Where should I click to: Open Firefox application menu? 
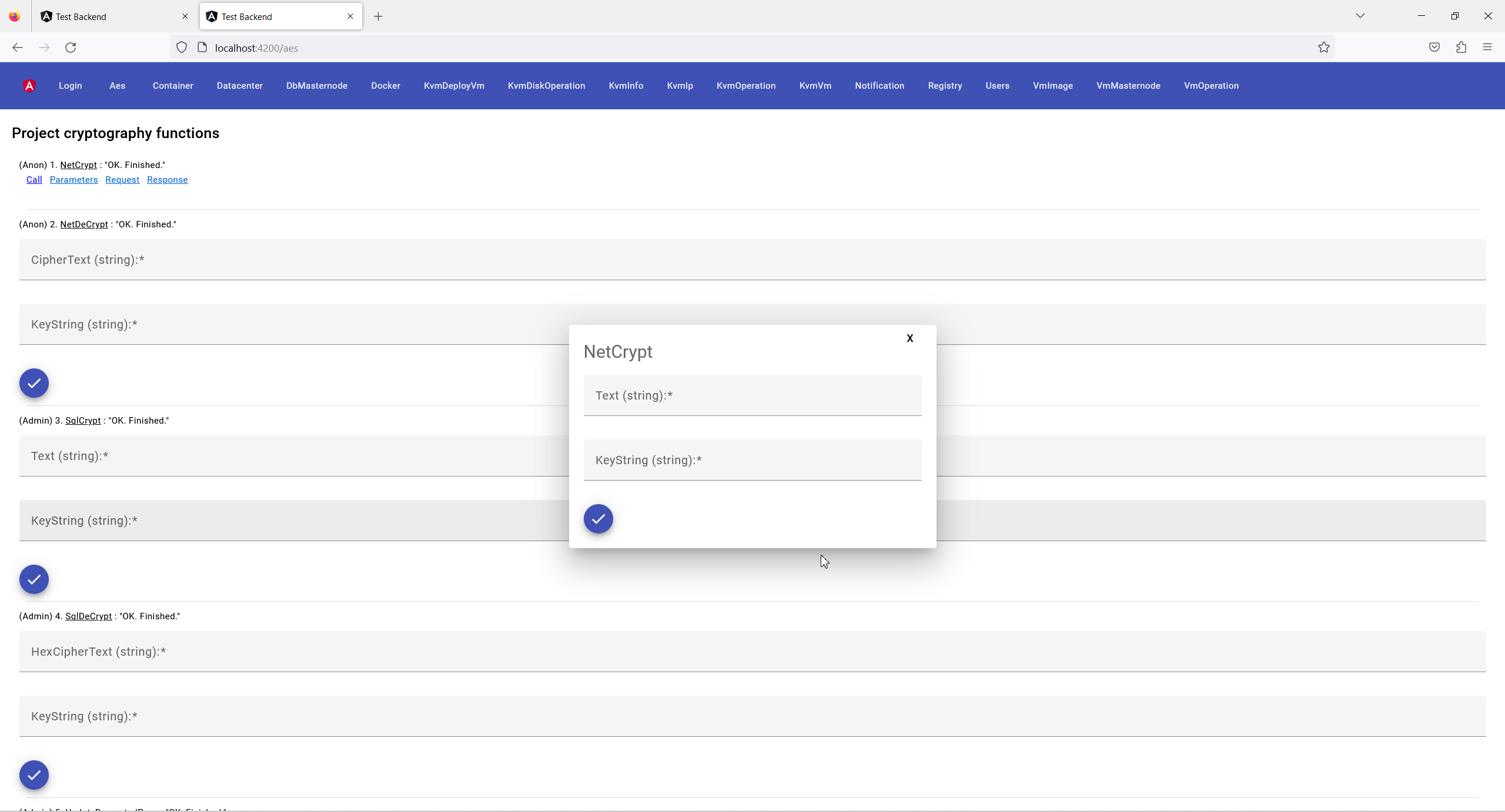point(1487,48)
